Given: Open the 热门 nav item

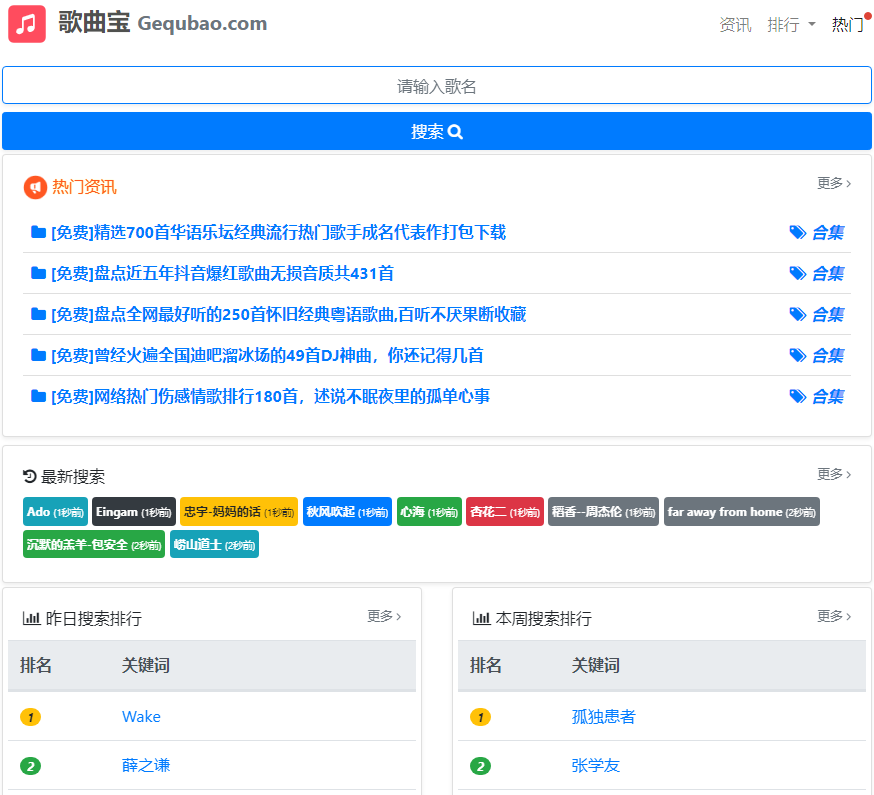Looking at the screenshot, I should (x=848, y=25).
